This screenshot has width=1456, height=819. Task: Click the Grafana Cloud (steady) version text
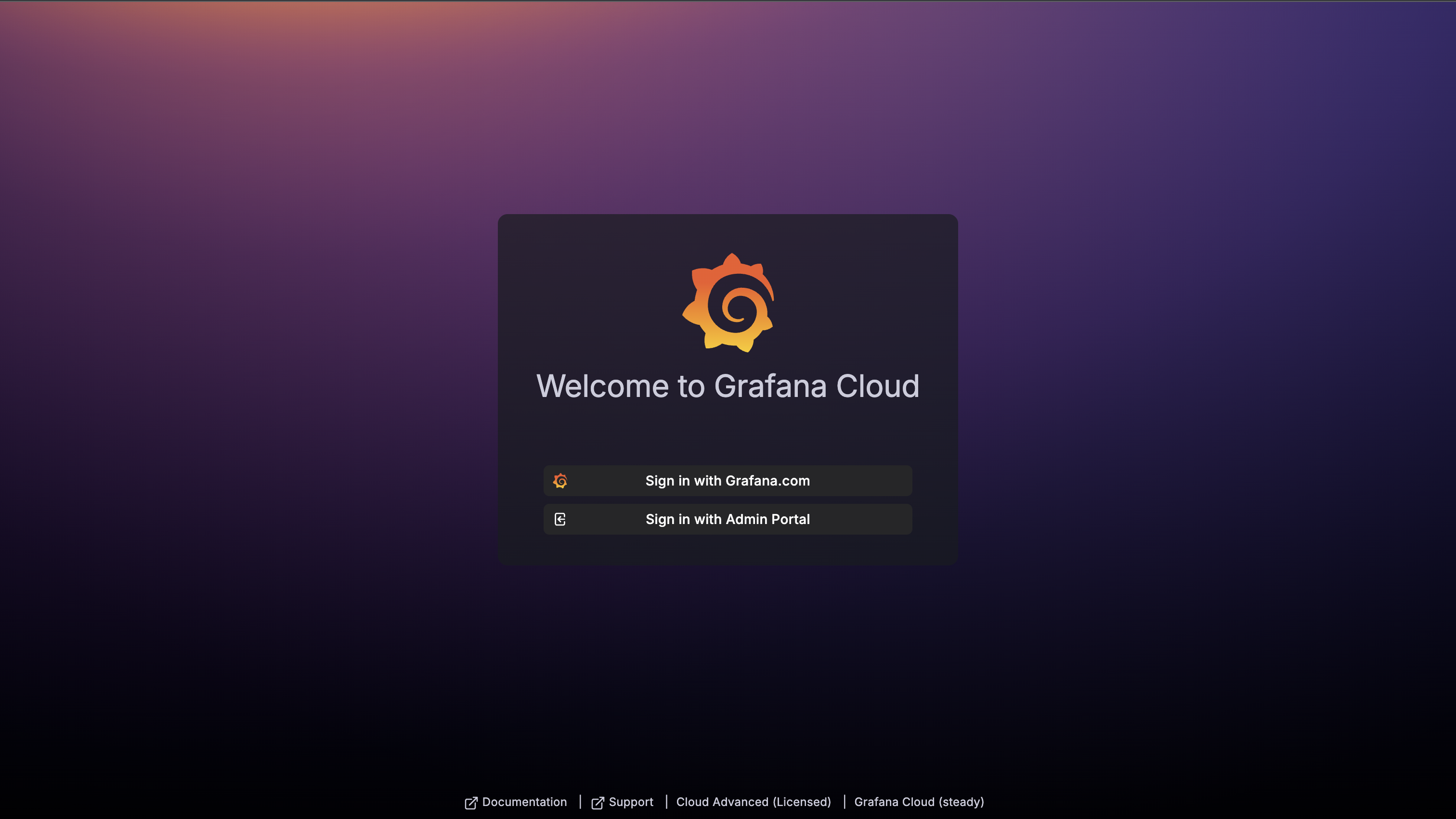[919, 802]
